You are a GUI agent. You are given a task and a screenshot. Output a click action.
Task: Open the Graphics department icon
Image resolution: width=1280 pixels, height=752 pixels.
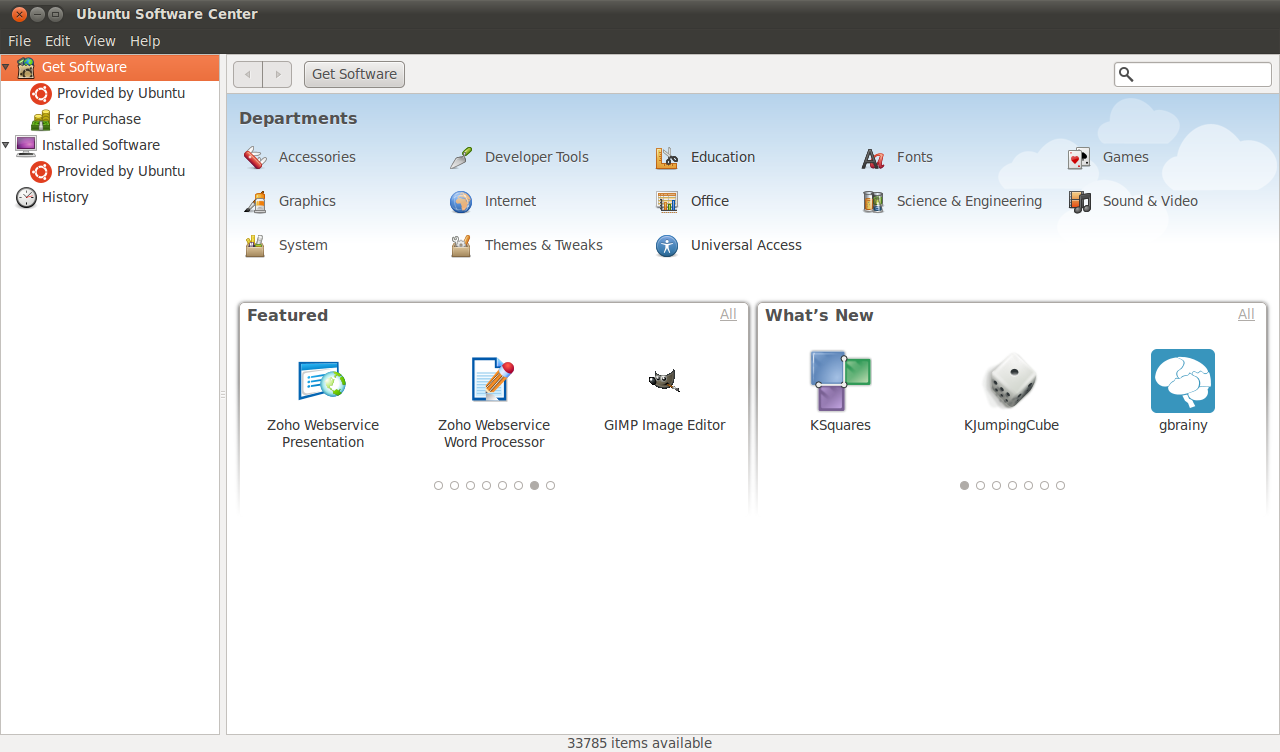coord(255,201)
